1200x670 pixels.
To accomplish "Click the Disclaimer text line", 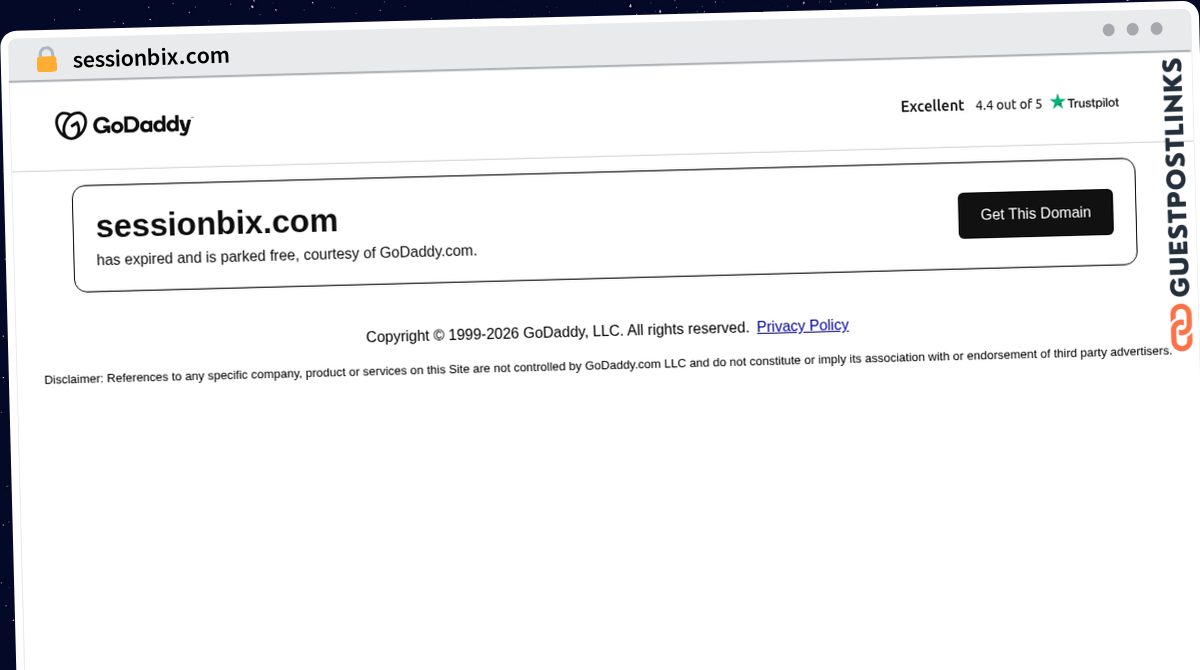I will (608, 365).
